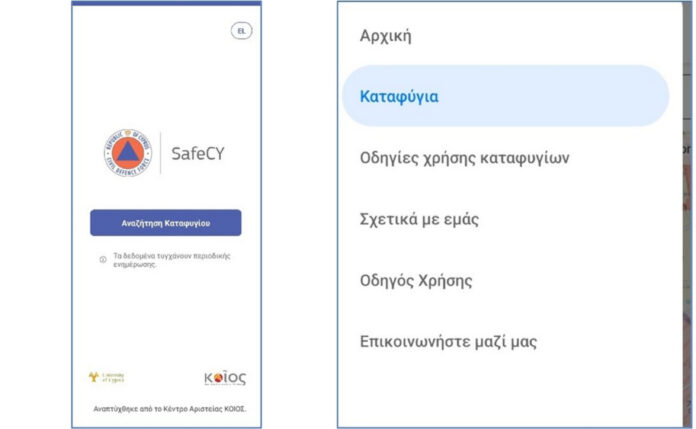Click the info icon beside the data notice

103,259
